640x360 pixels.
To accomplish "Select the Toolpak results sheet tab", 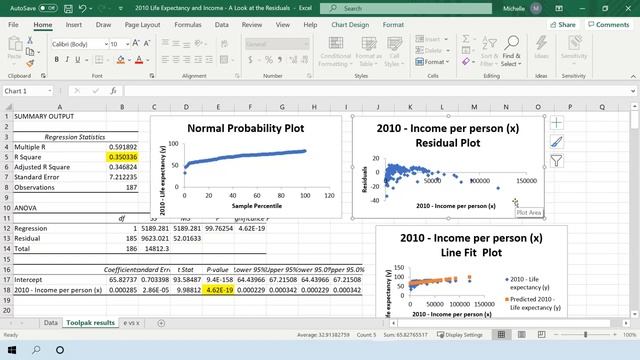I will click(90, 322).
